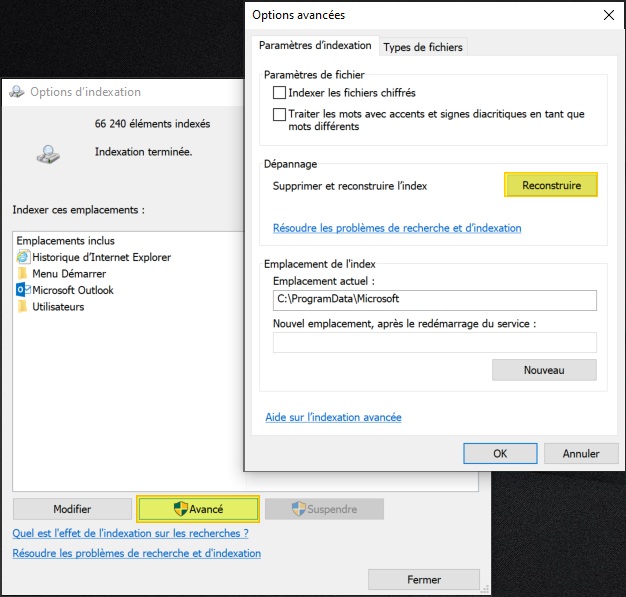
Task: Confirm with the OK button
Action: [500, 453]
